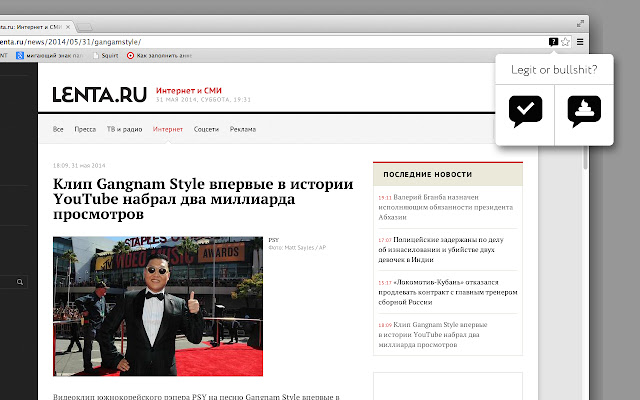640x400 pixels.
Task: Click the article timestamp '18:09, 31 мая 2014'
Action: pos(79,165)
